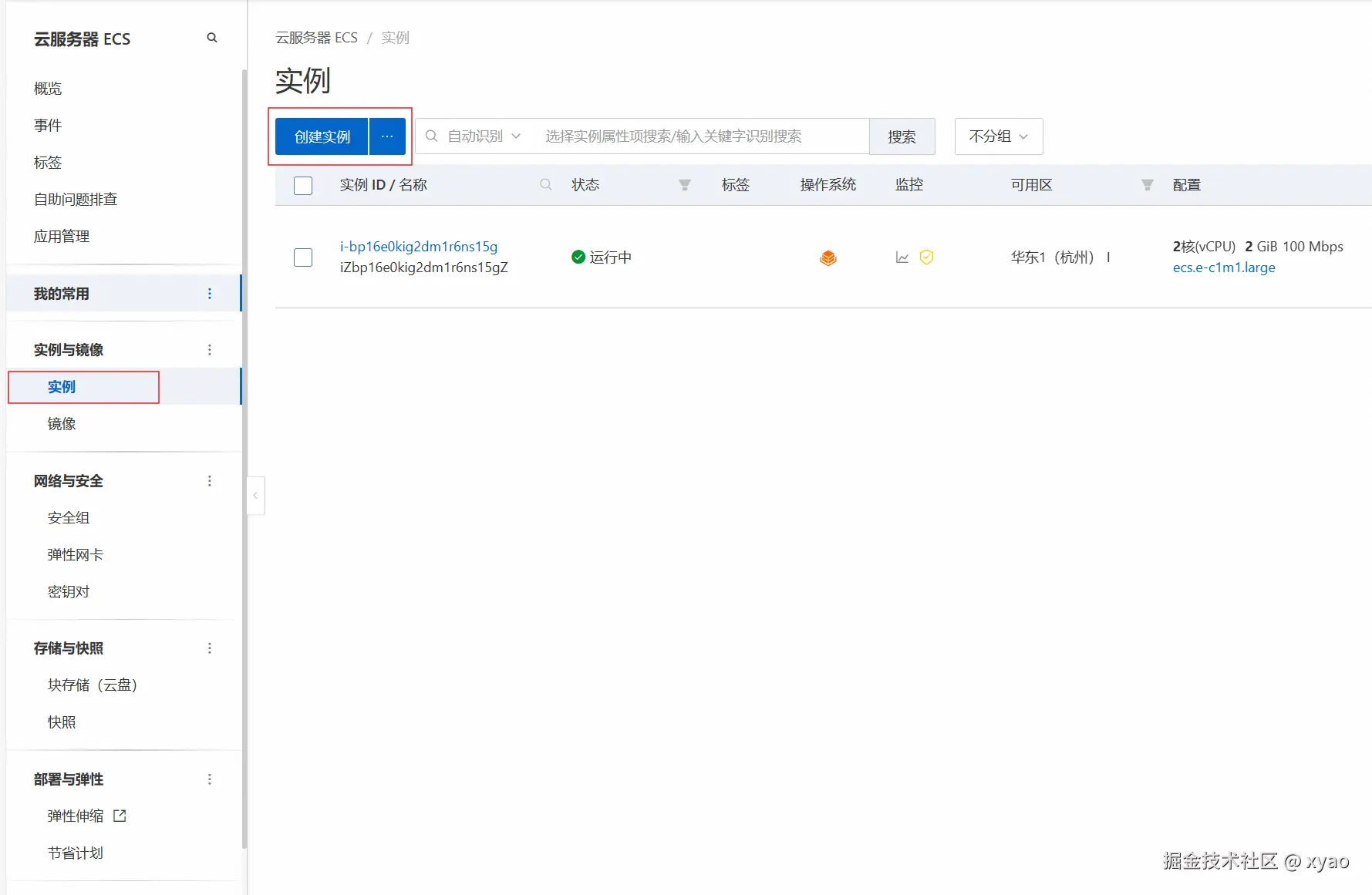
Task: Click the sidebar vertical scrollbar
Action: pos(244,458)
